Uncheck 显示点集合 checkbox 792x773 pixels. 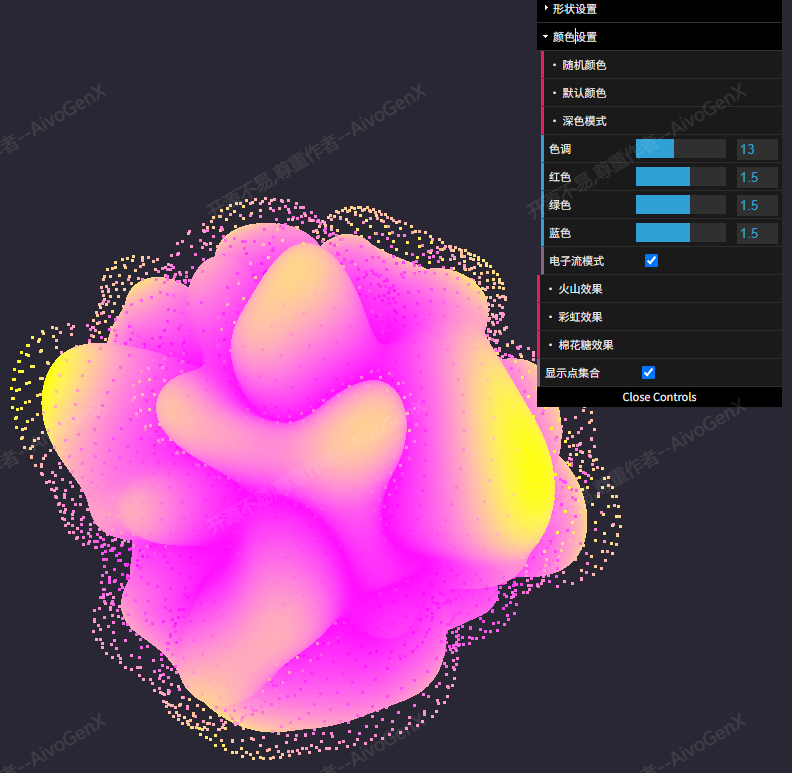pos(648,373)
